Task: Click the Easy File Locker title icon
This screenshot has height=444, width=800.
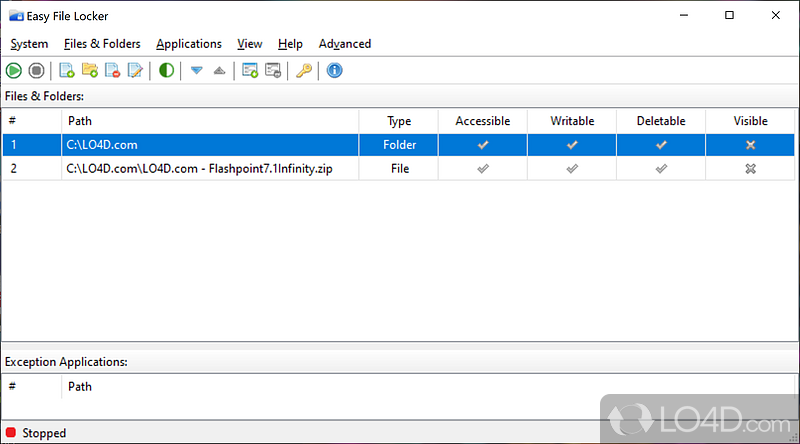Action: point(16,16)
